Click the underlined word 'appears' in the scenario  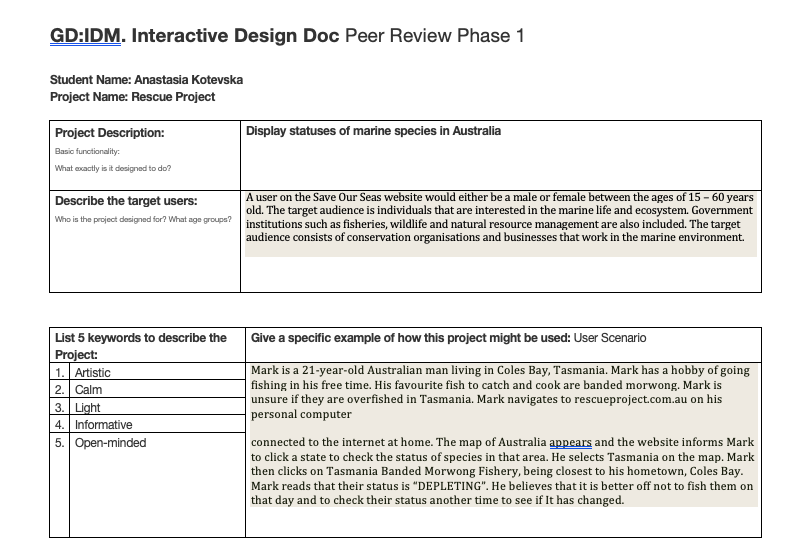[571, 441]
